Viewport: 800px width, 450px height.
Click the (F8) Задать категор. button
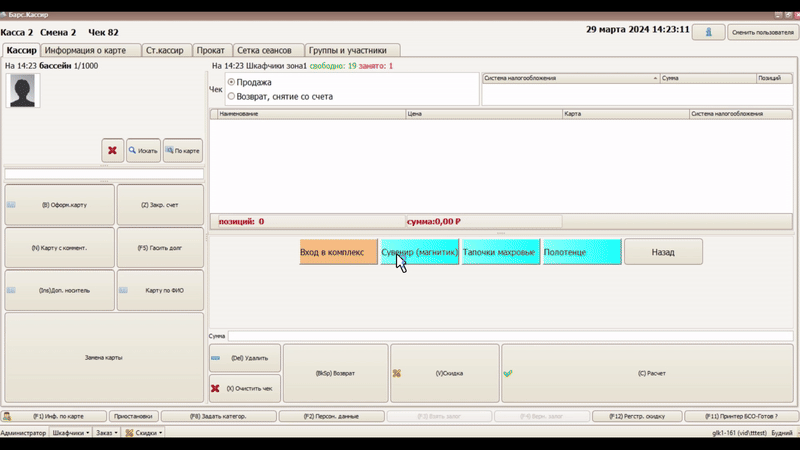218,416
